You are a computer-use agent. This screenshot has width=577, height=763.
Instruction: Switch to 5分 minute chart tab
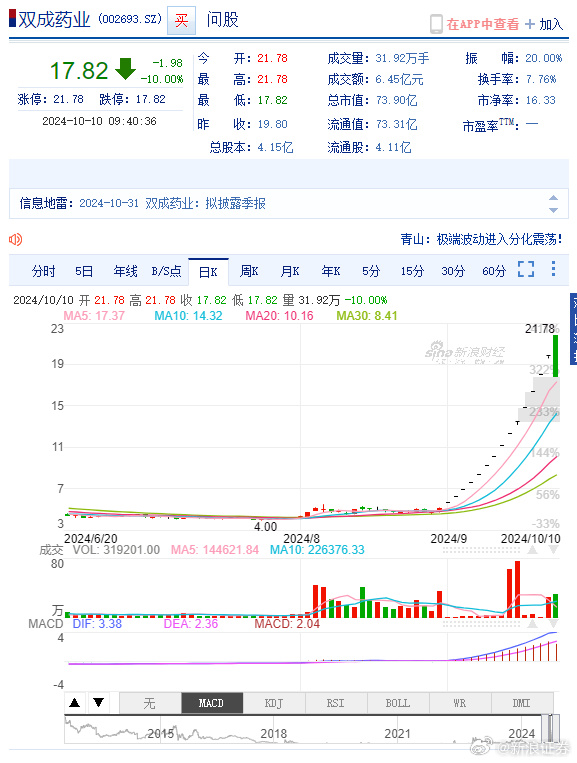371,271
